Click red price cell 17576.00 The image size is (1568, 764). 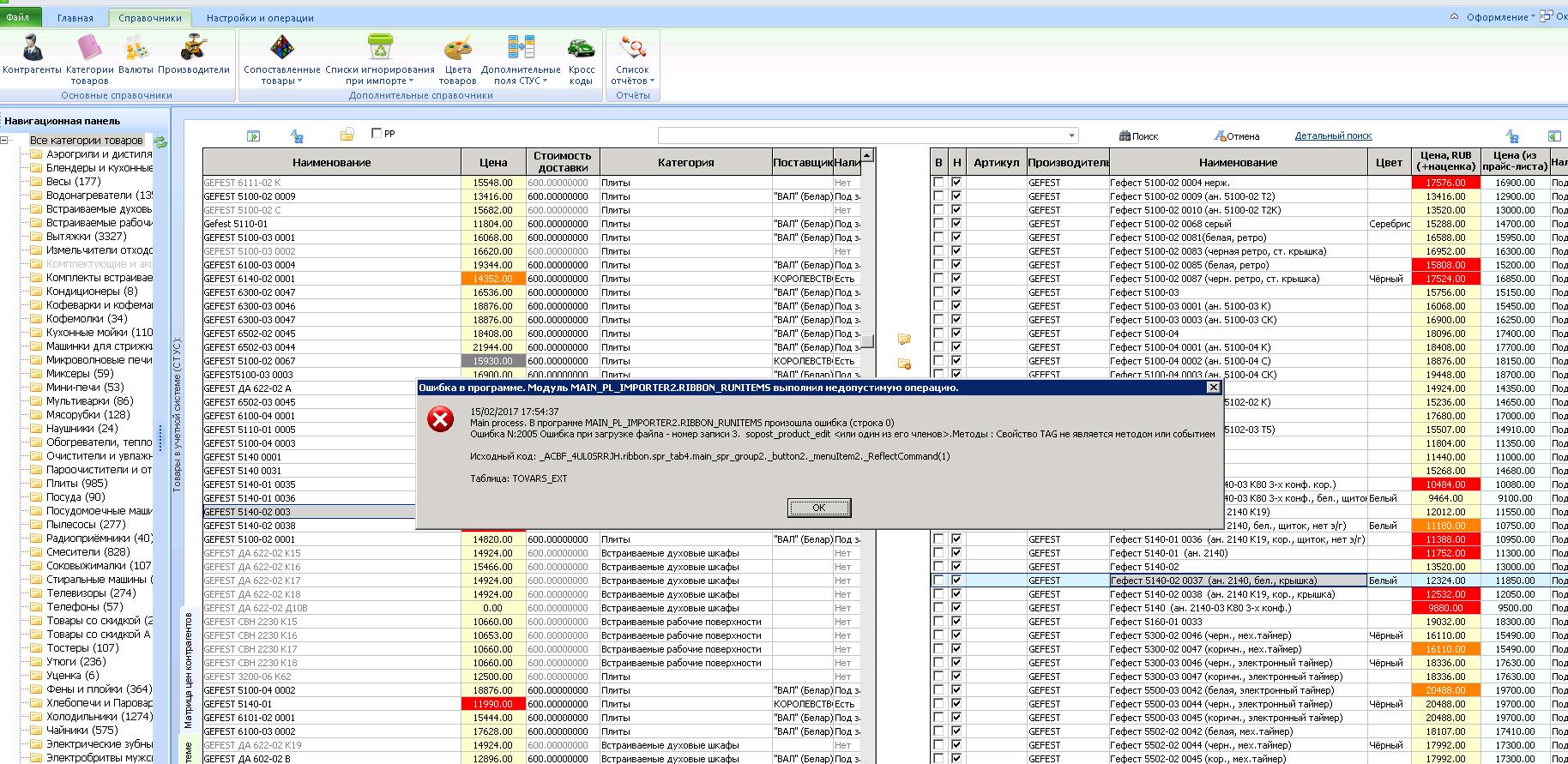(x=1445, y=183)
